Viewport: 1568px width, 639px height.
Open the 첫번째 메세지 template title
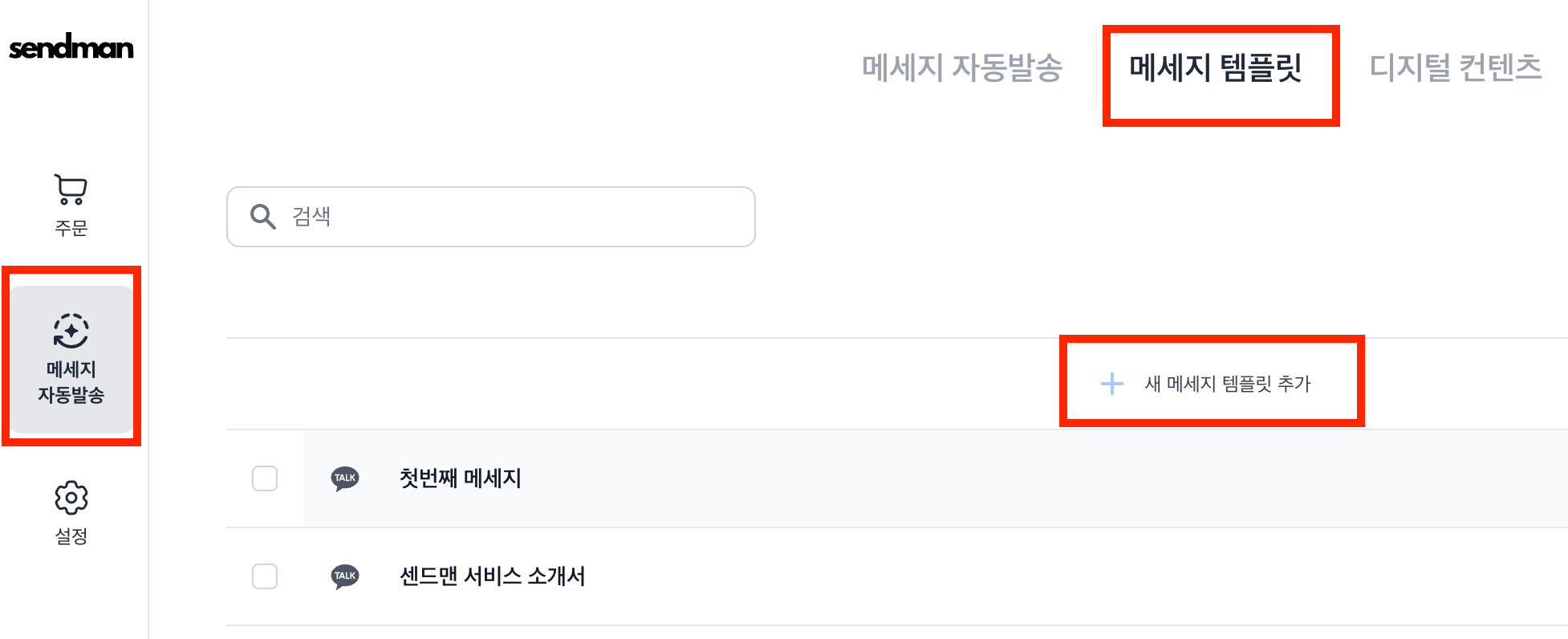tap(460, 478)
